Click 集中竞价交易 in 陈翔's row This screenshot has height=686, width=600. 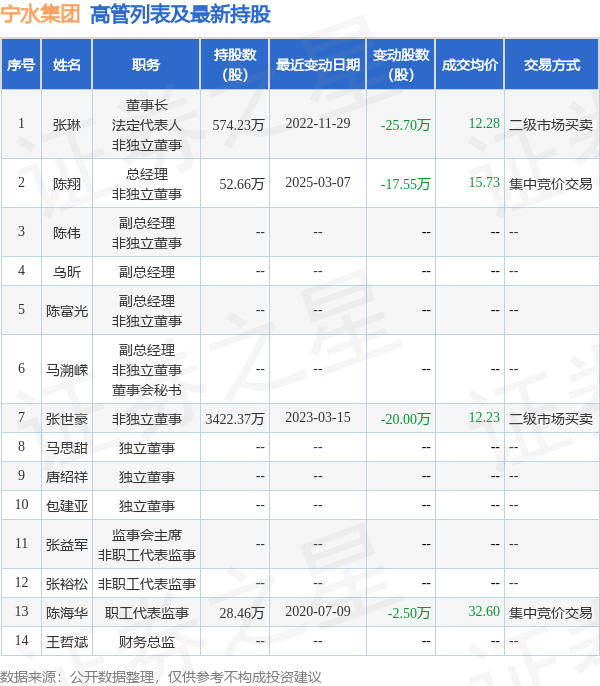551,184
